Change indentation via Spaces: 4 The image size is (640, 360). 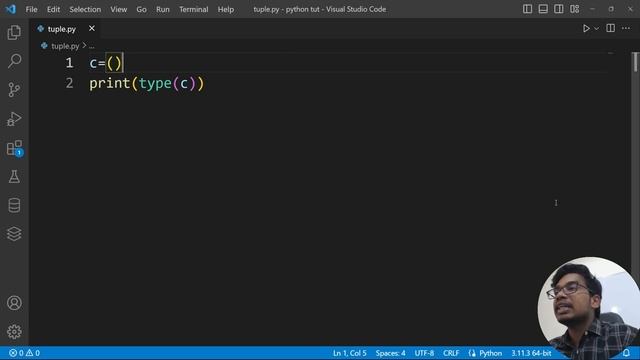coord(391,353)
